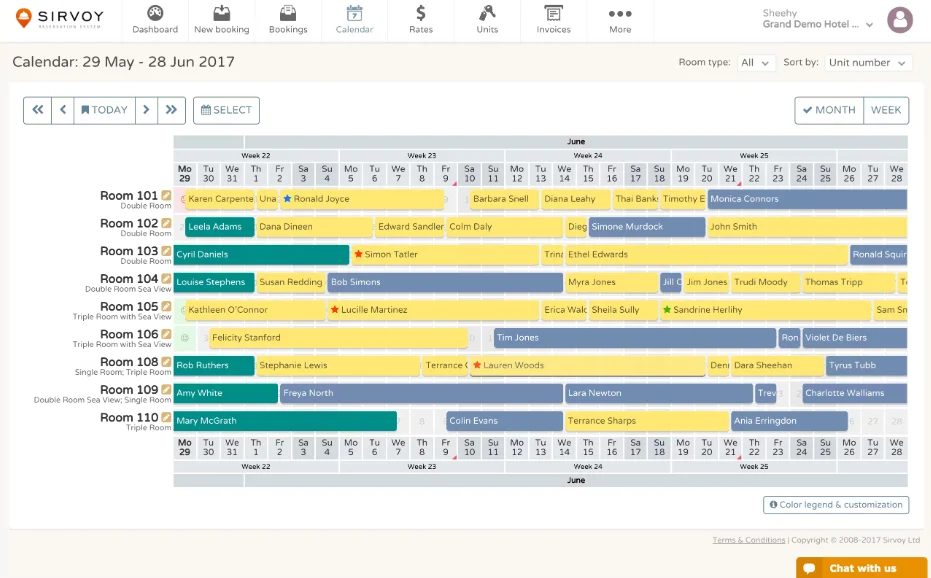Click the New booking icon
Screen dimensions: 931x578
click(x=221, y=14)
